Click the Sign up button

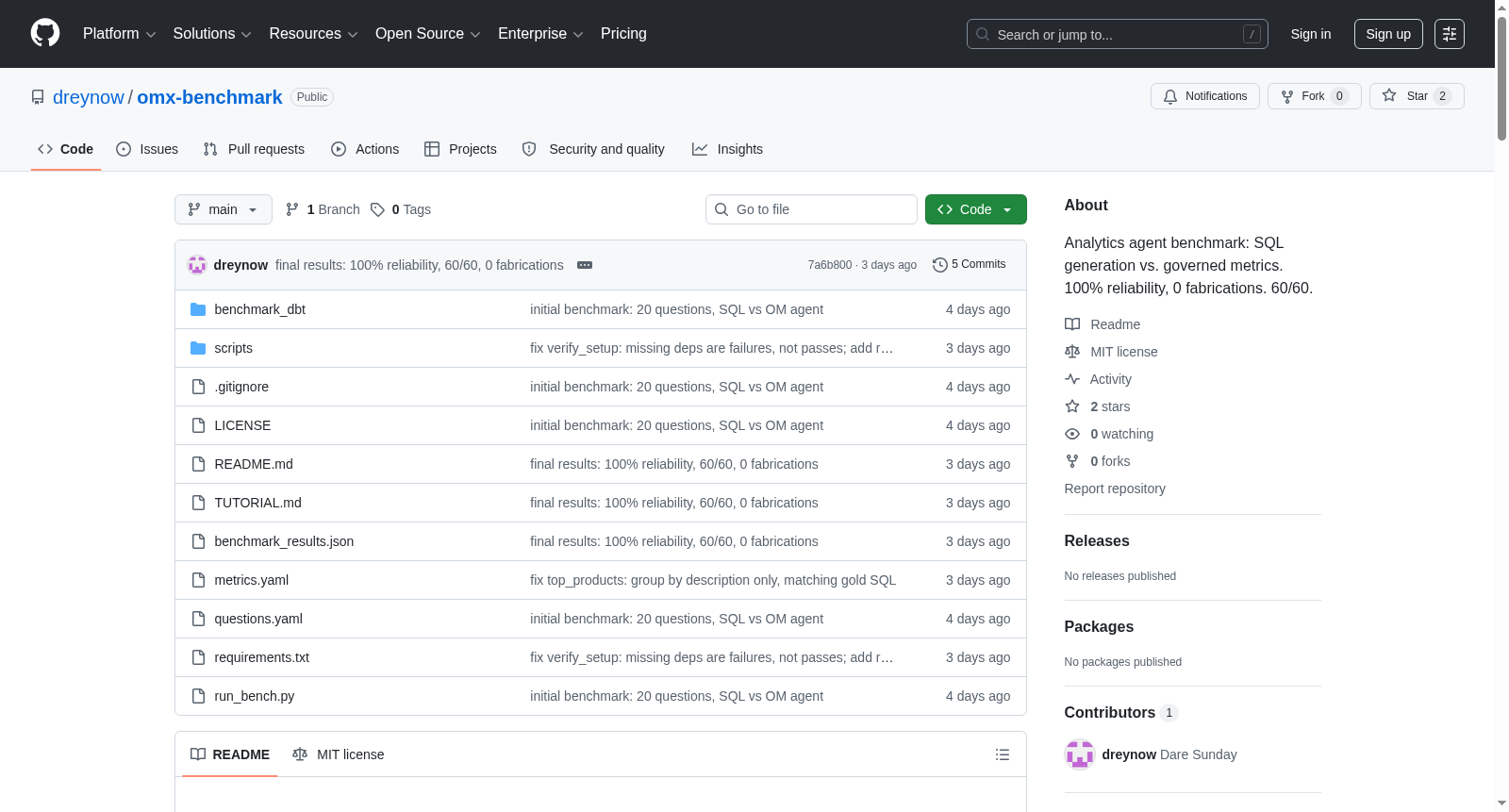tap(1388, 34)
